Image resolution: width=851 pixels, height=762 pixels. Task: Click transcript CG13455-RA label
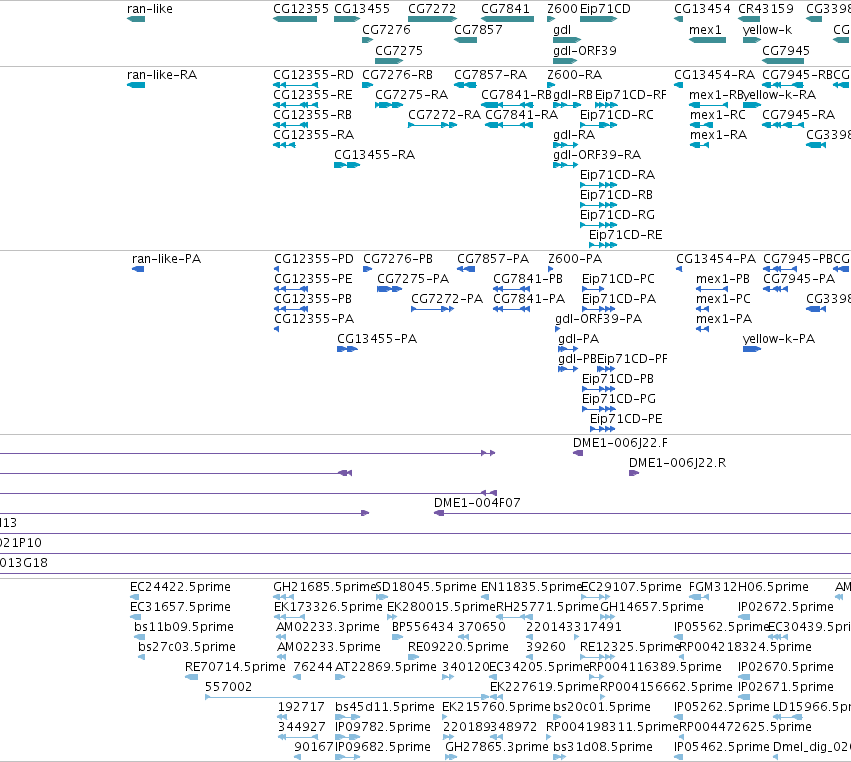pyautogui.click(x=374, y=155)
